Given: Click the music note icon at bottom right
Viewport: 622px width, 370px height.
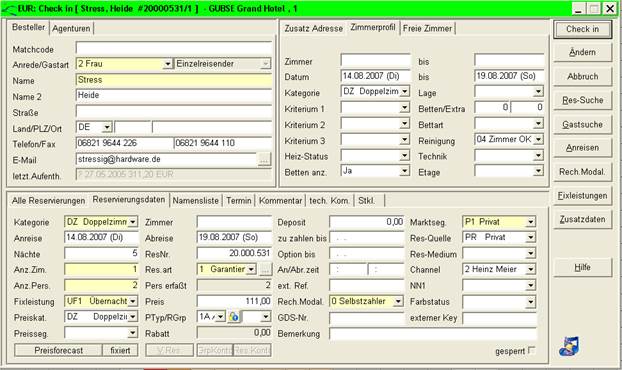Looking at the screenshot, I should (x=569, y=346).
